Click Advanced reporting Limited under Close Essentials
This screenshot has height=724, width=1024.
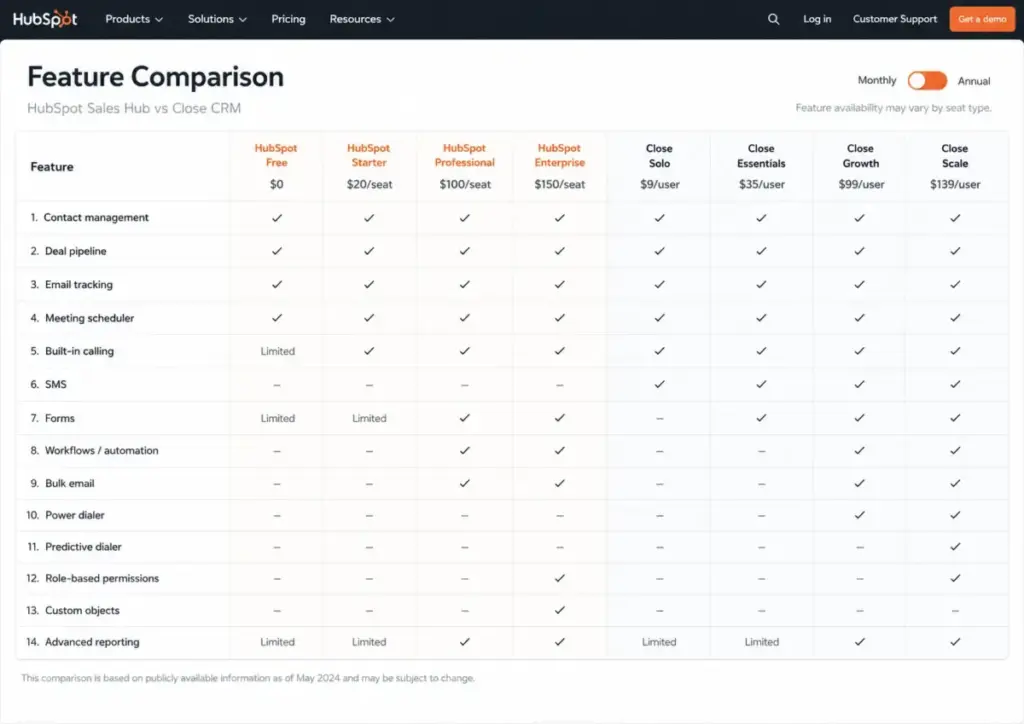[761, 642]
